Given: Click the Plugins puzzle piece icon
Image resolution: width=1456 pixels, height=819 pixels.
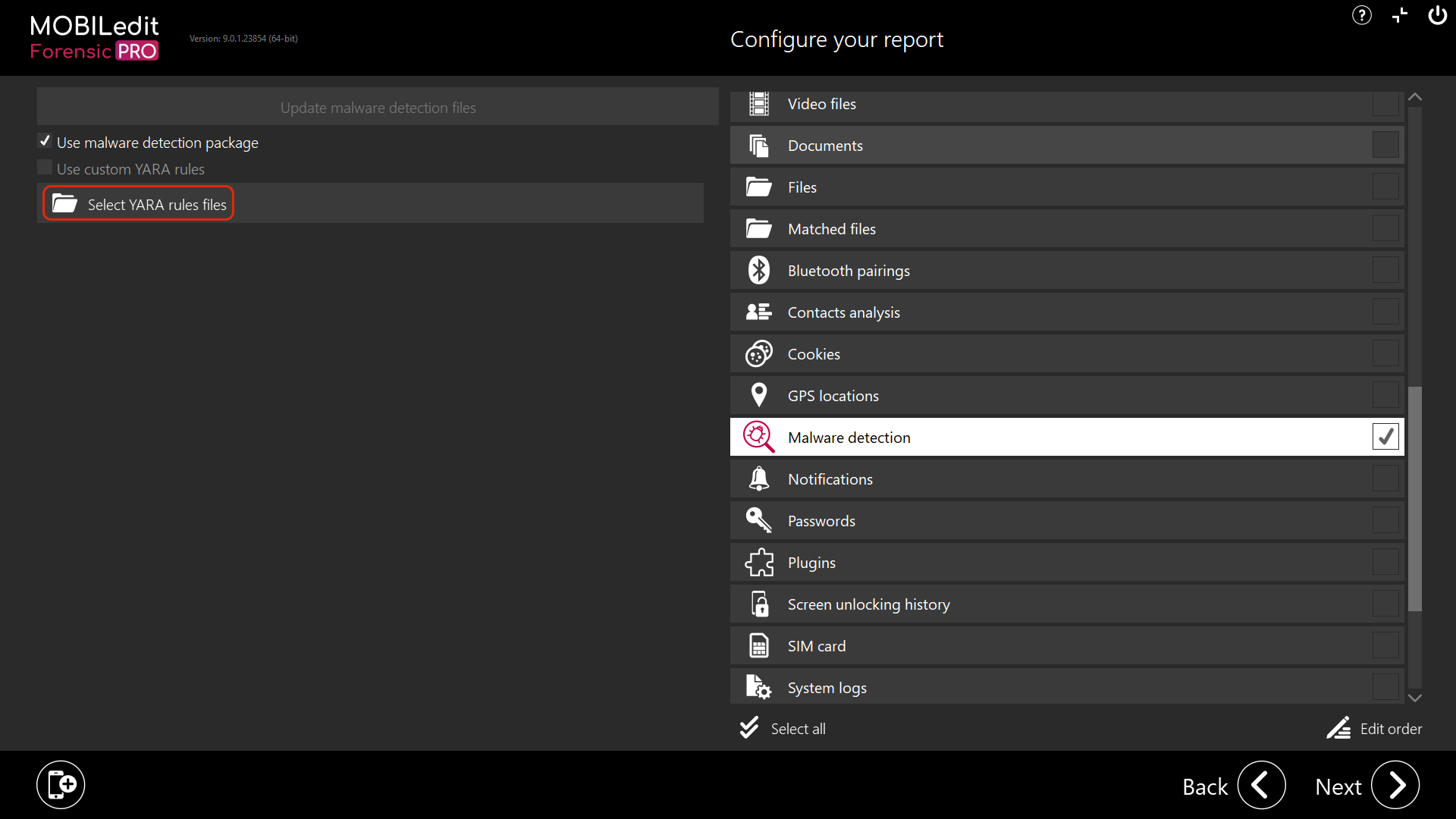Looking at the screenshot, I should pos(758,562).
